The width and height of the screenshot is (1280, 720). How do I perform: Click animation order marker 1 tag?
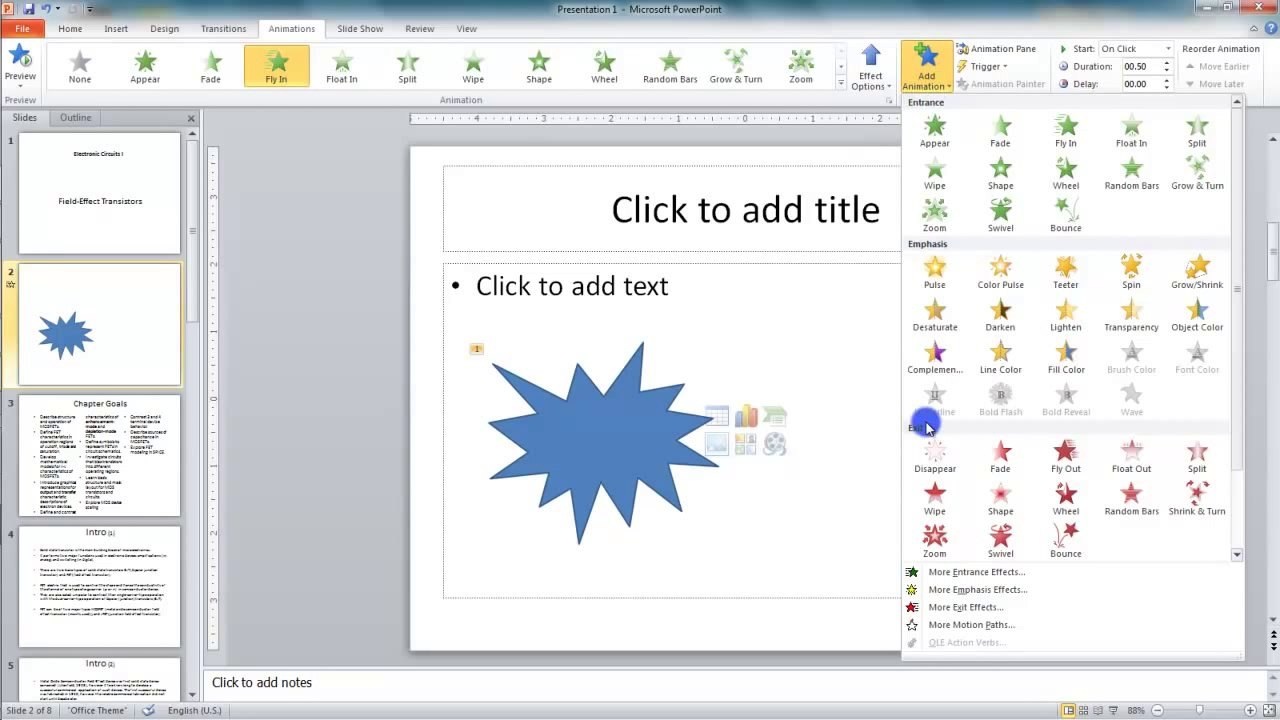click(476, 349)
